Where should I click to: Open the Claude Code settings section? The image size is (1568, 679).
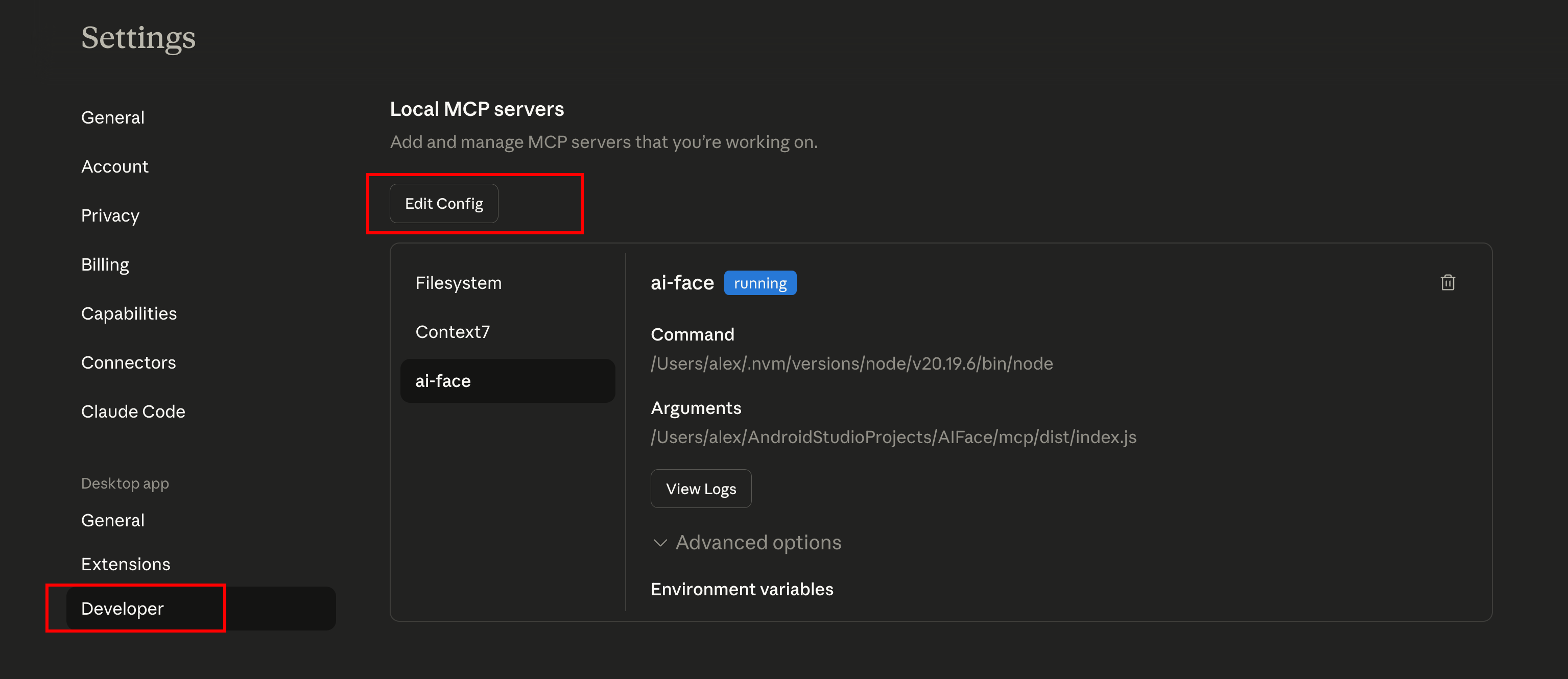[133, 412]
